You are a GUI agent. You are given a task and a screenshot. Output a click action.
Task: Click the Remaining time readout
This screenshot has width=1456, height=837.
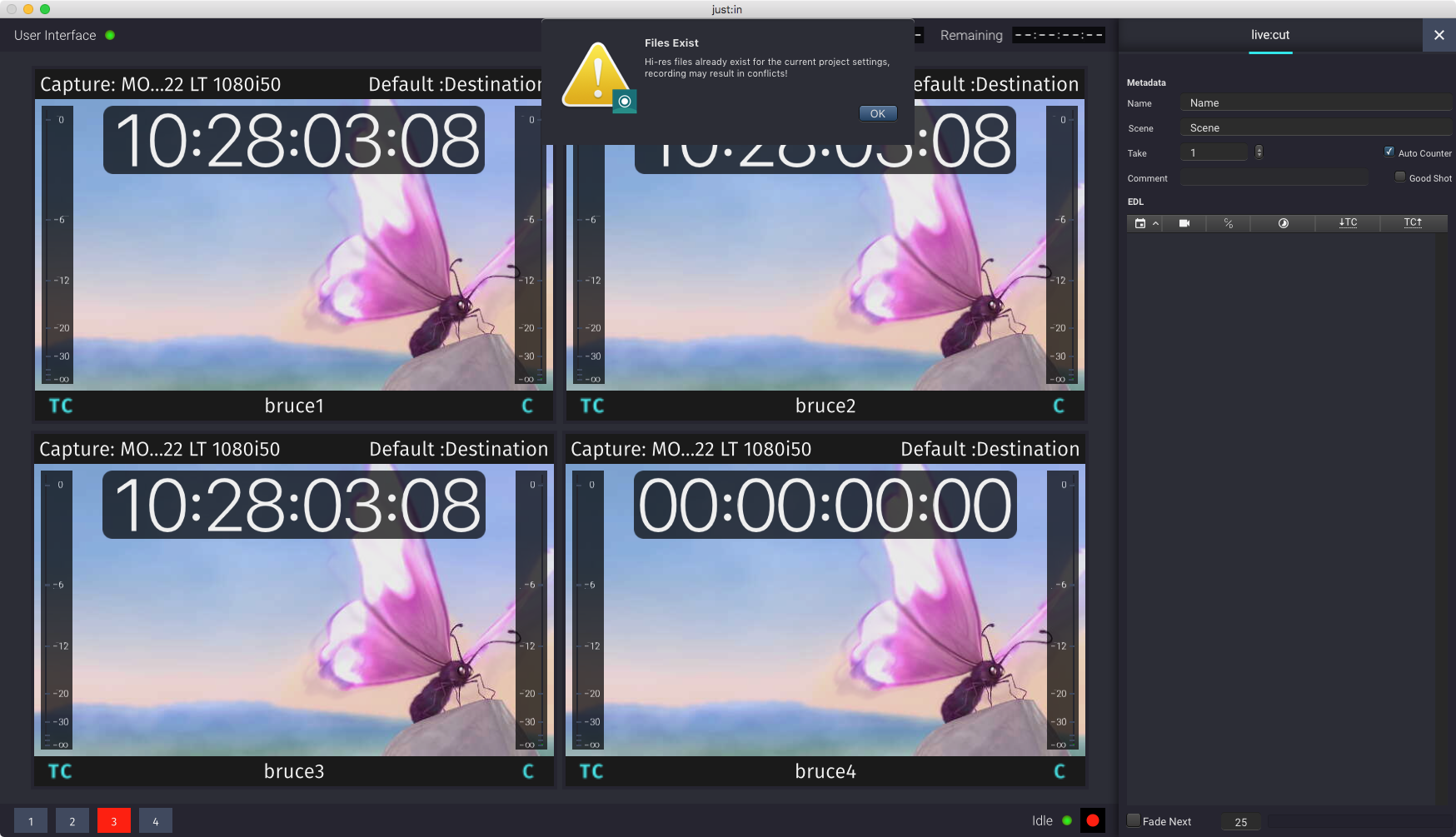[x=1059, y=35]
